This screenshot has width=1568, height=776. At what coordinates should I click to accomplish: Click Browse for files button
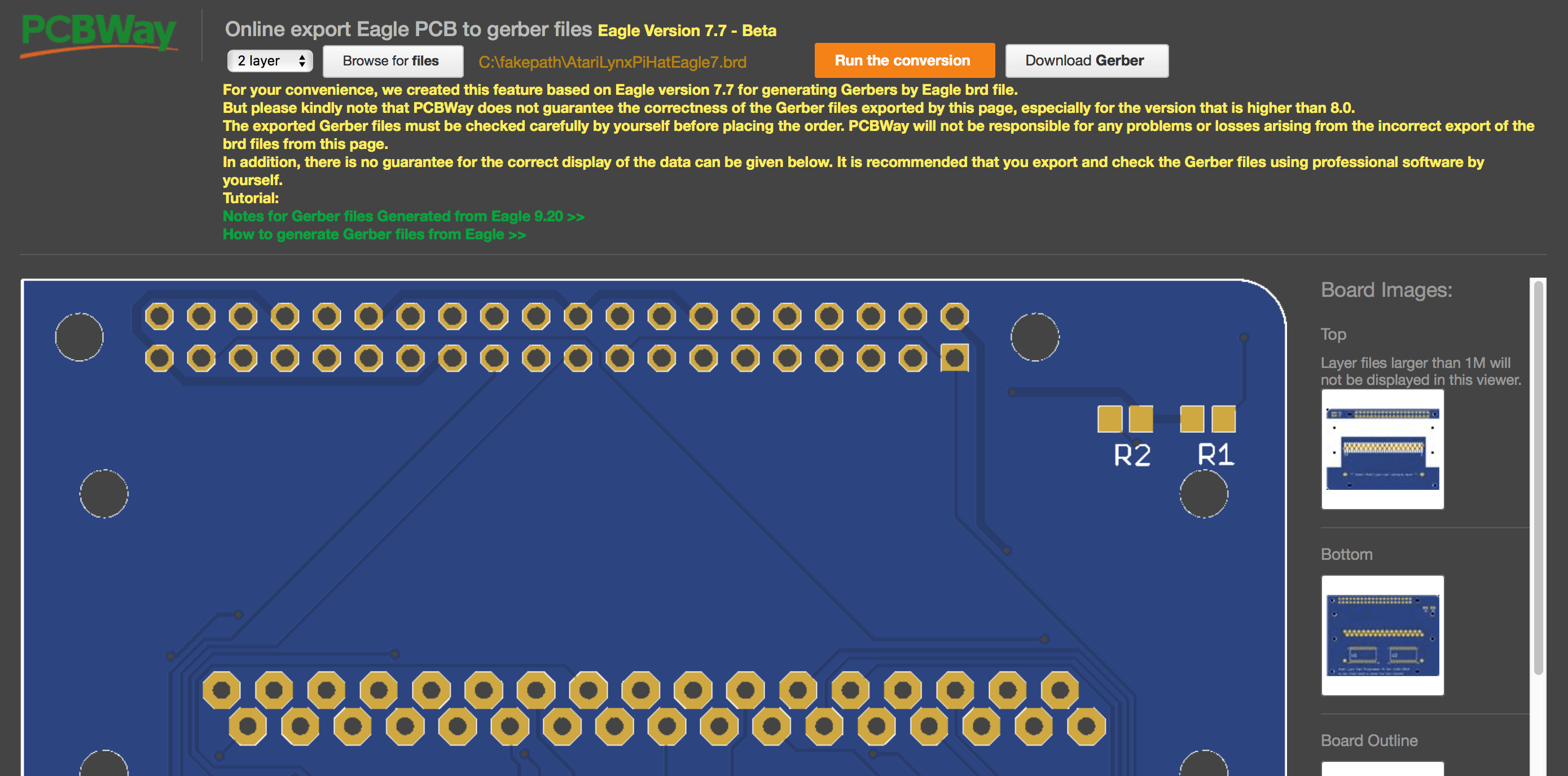393,61
